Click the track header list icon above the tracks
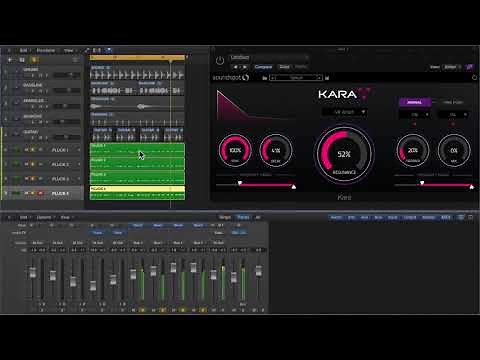This screenshot has width=480, height=360. coord(76,60)
